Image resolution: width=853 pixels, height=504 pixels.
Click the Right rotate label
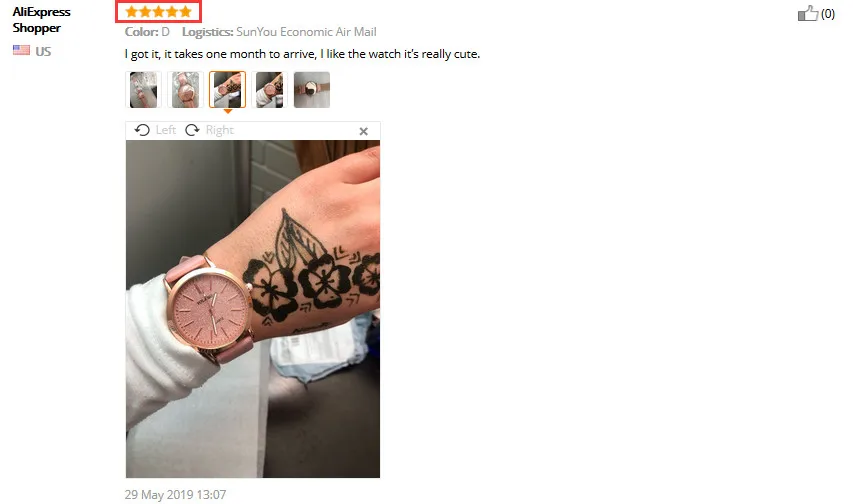(x=220, y=130)
